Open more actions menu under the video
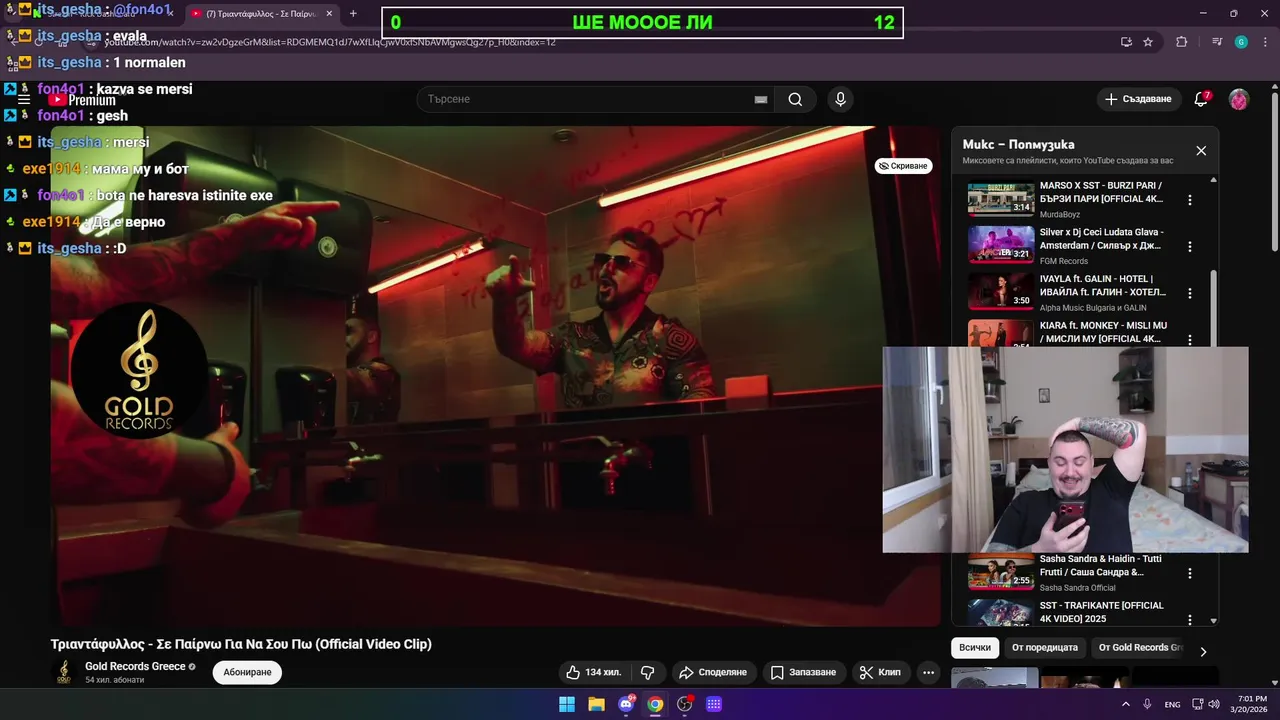 click(928, 672)
